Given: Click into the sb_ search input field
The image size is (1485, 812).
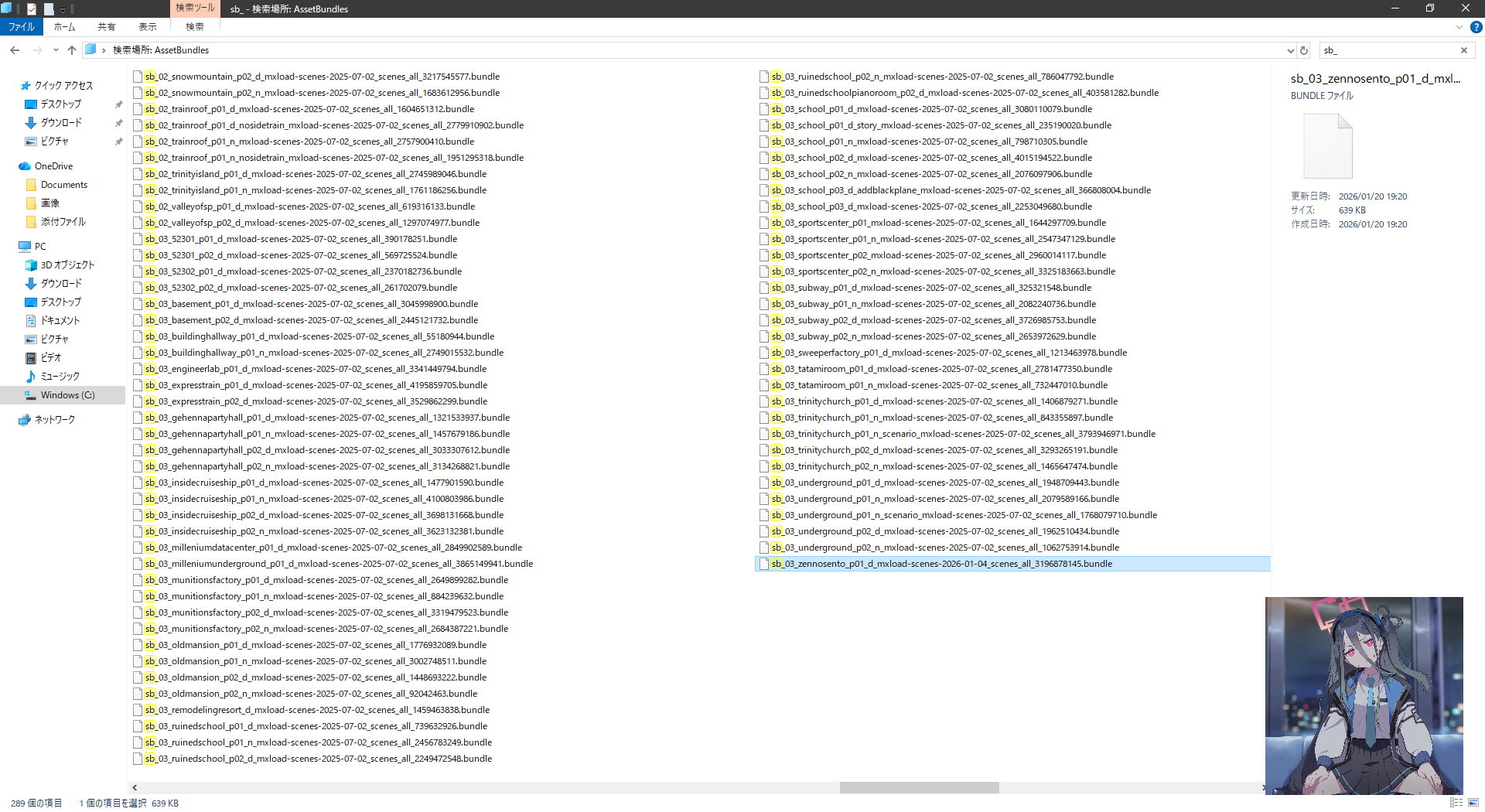Looking at the screenshot, I should pyautogui.click(x=1388, y=50).
